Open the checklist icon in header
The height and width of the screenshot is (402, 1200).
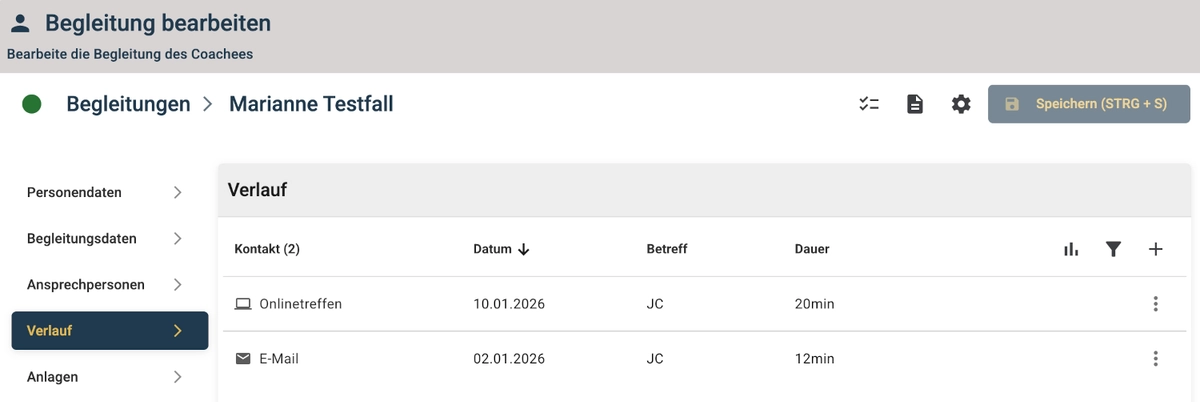(868, 104)
